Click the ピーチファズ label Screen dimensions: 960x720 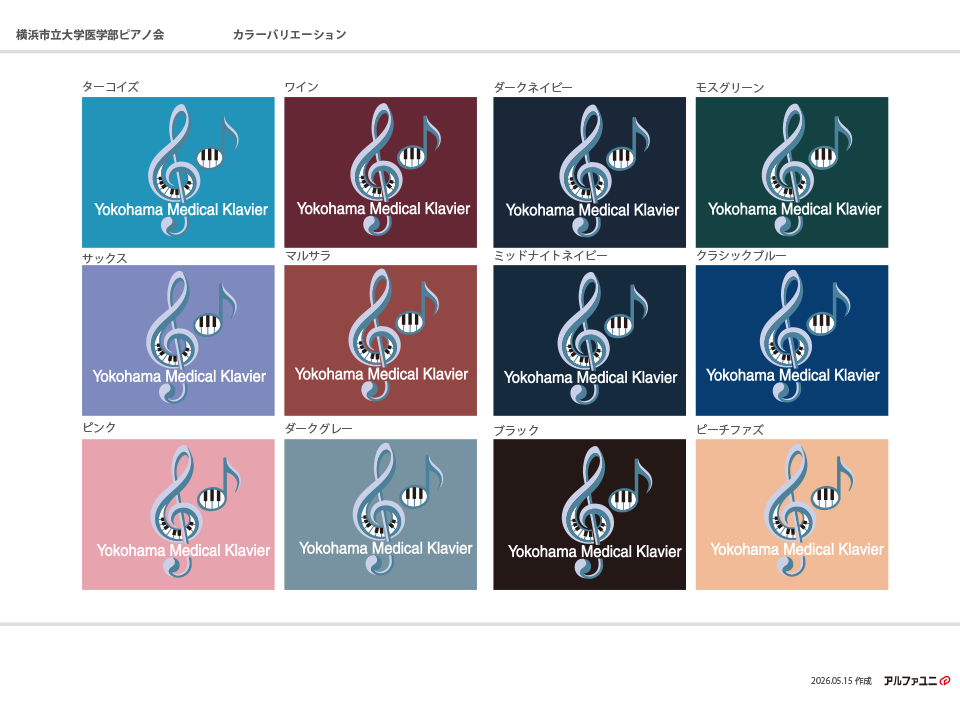coord(730,430)
